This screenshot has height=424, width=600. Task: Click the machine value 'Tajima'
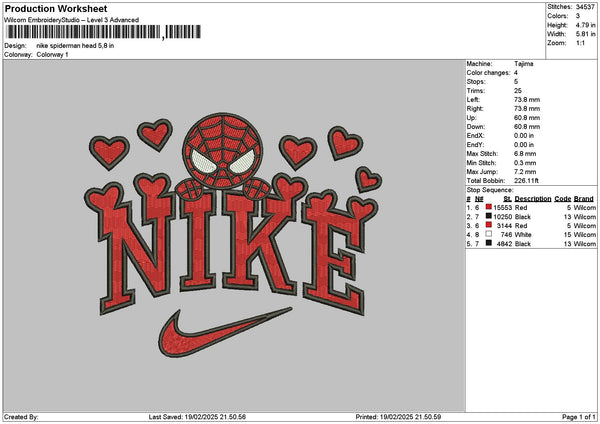coord(523,64)
